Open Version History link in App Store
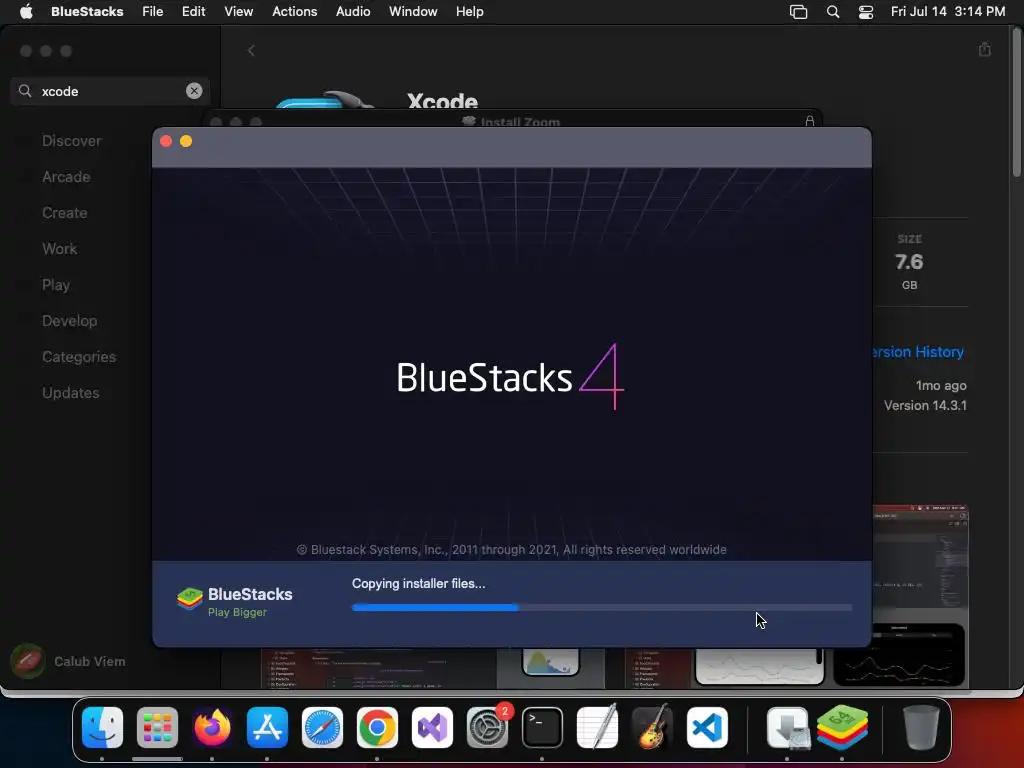Viewport: 1024px width, 768px height. [918, 352]
